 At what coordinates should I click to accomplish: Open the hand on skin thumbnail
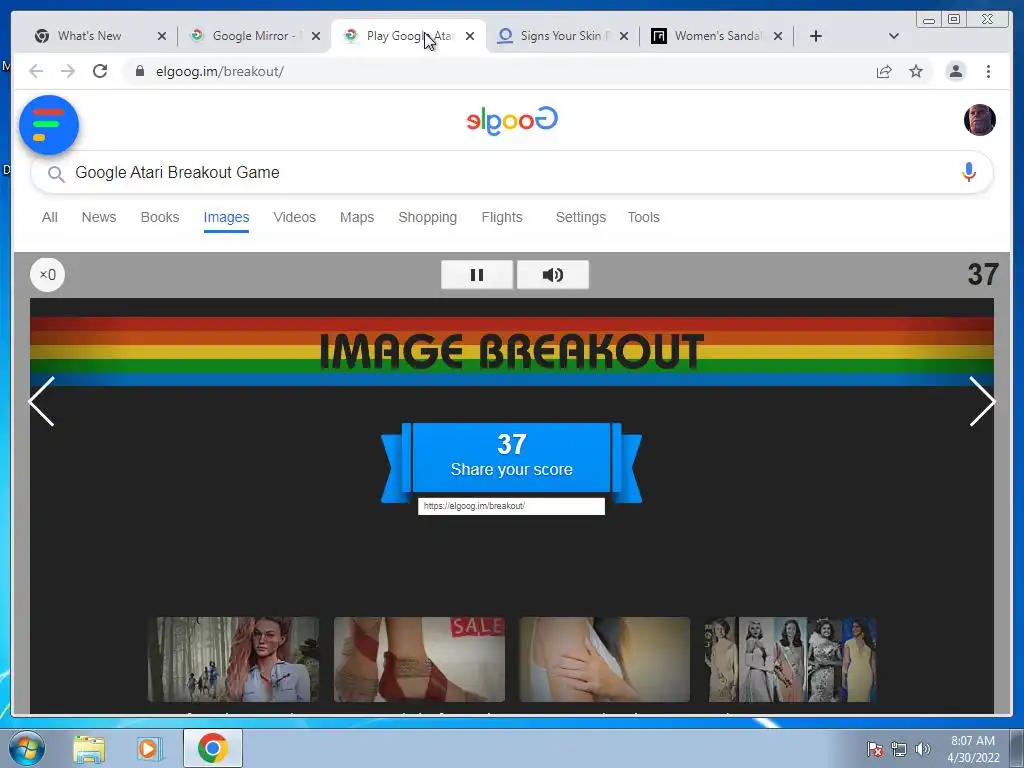pyautogui.click(x=605, y=660)
